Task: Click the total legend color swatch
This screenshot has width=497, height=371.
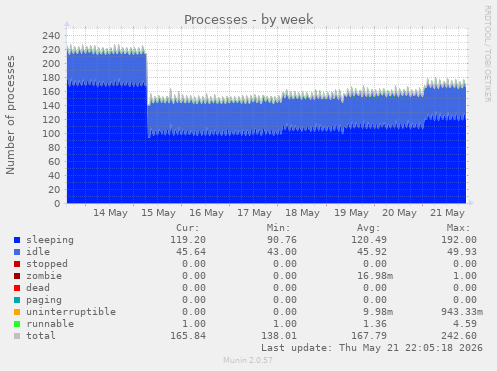Action: tap(17, 336)
